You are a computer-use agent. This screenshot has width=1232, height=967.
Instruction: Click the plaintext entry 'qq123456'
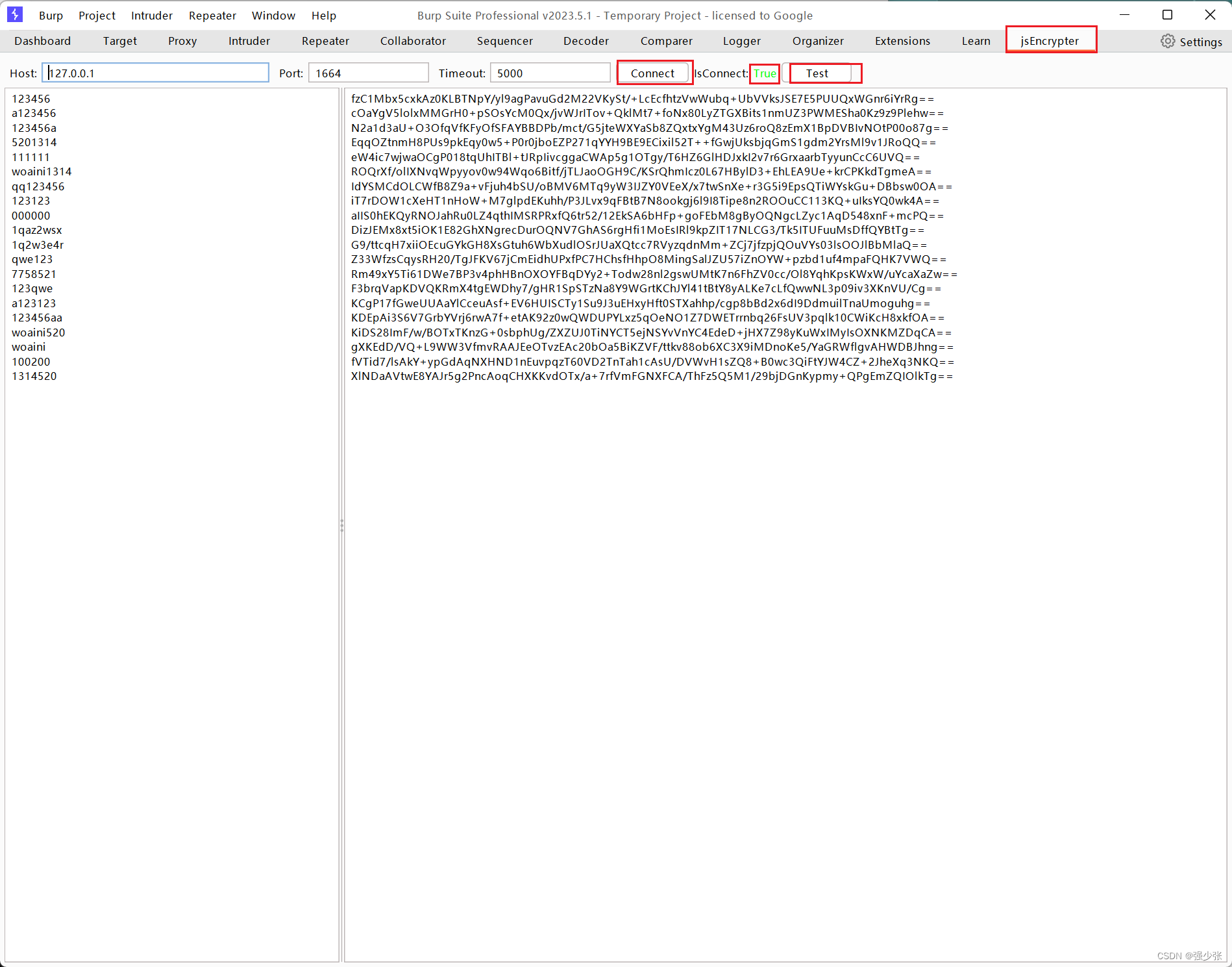38,186
